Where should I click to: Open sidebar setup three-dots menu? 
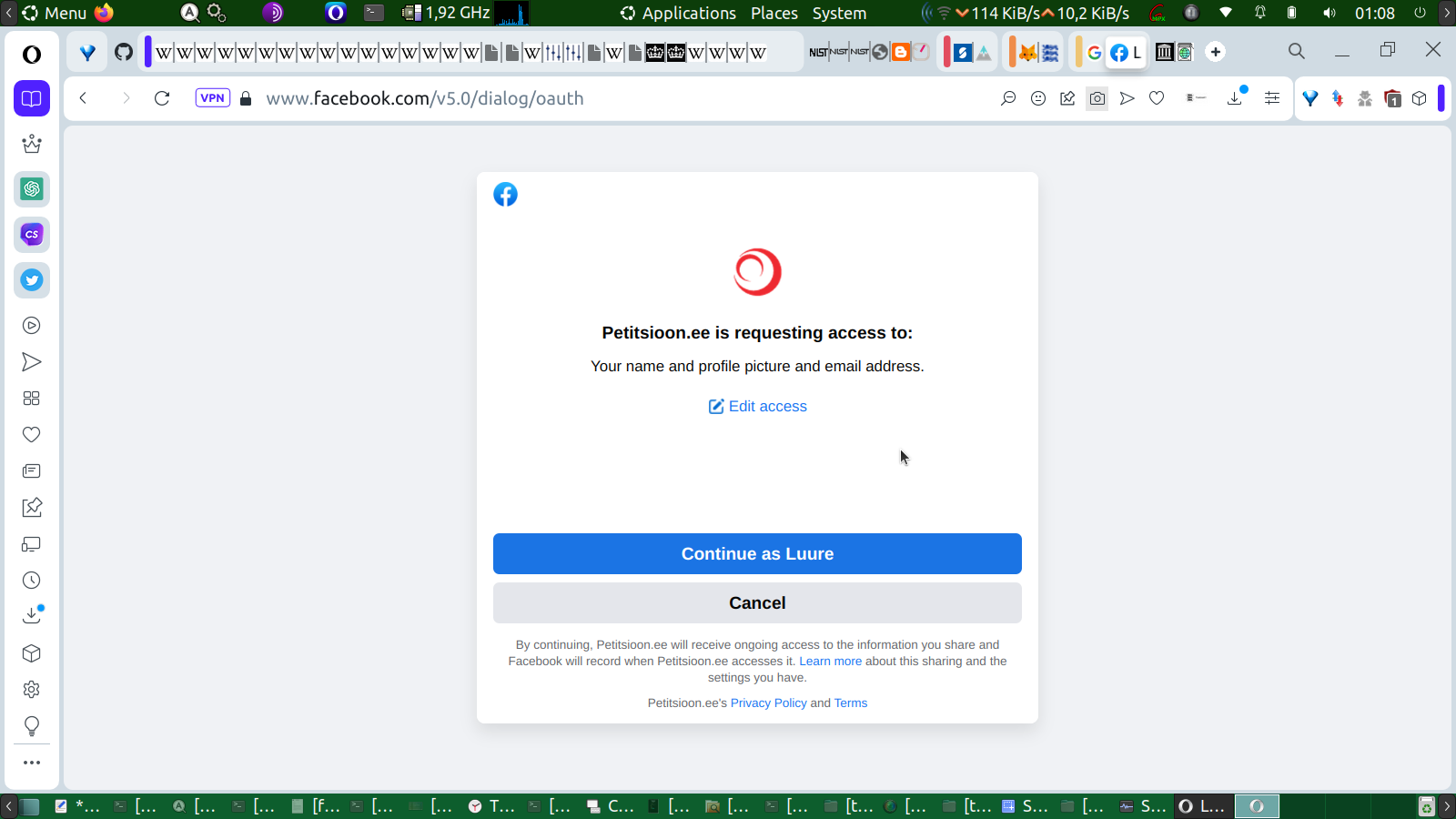(32, 763)
